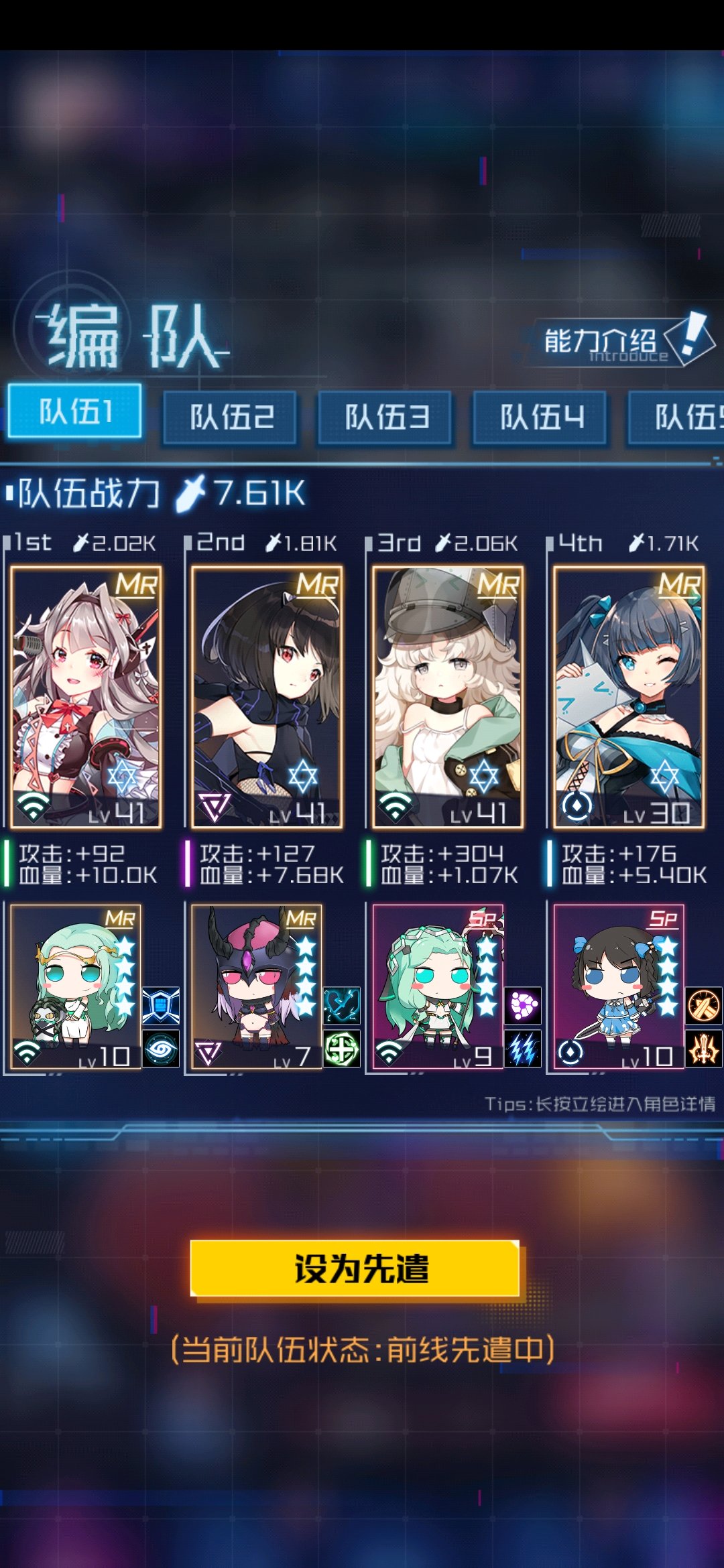Select 3rd slot helmet girl character card

pyautogui.click(x=448, y=698)
